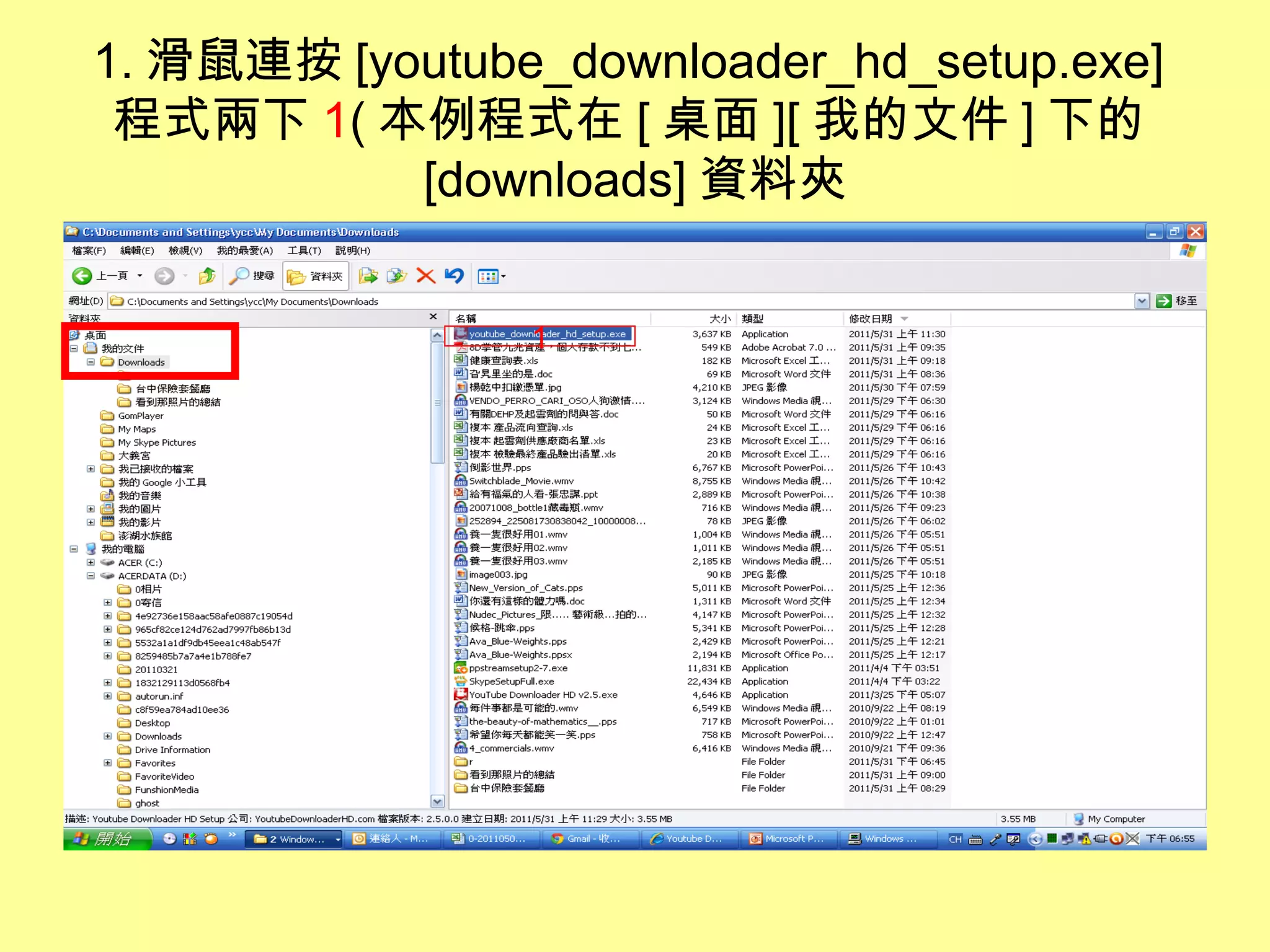The height and width of the screenshot is (952, 1270).
Task: Click the CH language indicator in tray
Action: pos(955,839)
